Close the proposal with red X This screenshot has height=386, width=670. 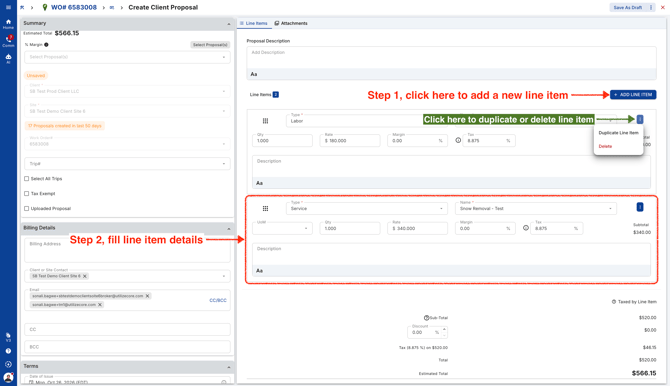pos(663,7)
